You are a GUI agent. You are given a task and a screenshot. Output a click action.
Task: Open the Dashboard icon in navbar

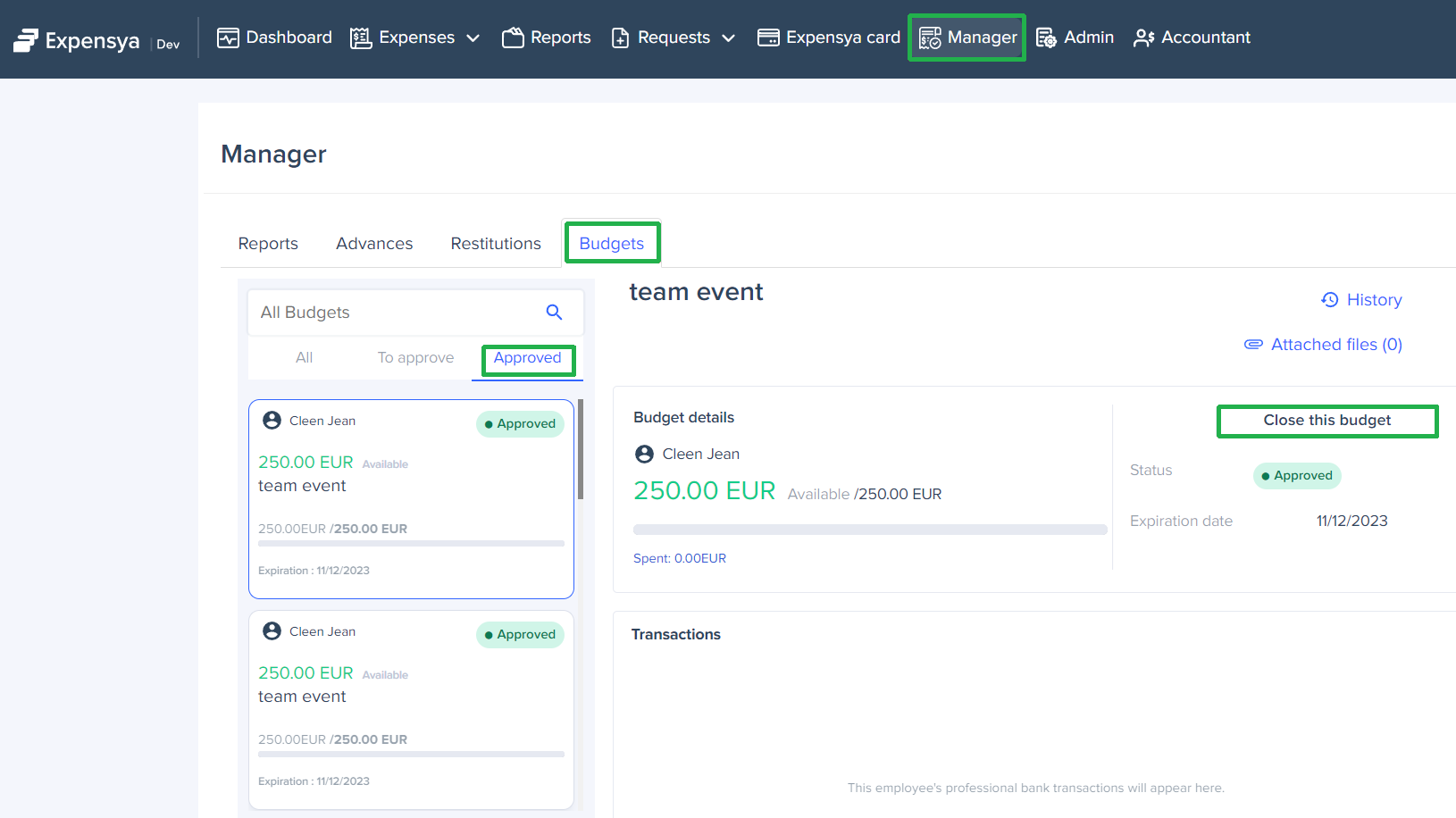(228, 38)
